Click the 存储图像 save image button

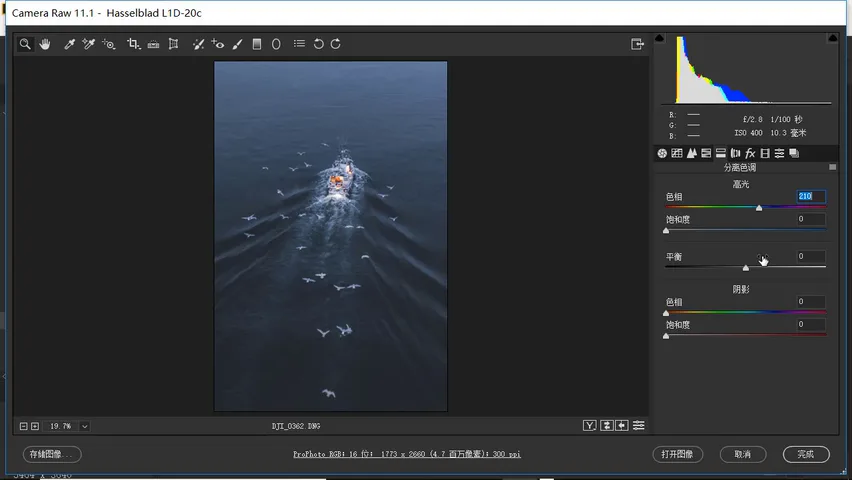tap(52, 454)
